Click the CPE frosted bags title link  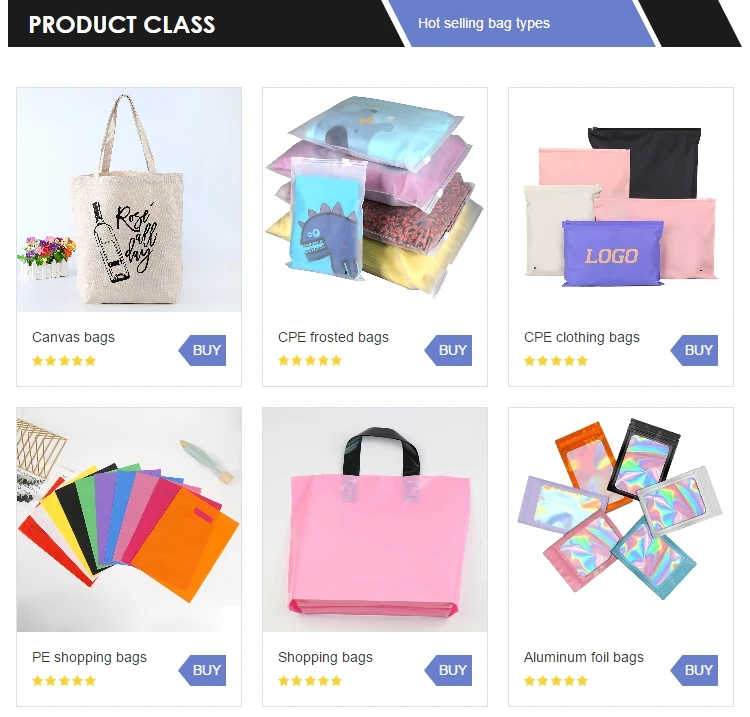click(x=333, y=337)
